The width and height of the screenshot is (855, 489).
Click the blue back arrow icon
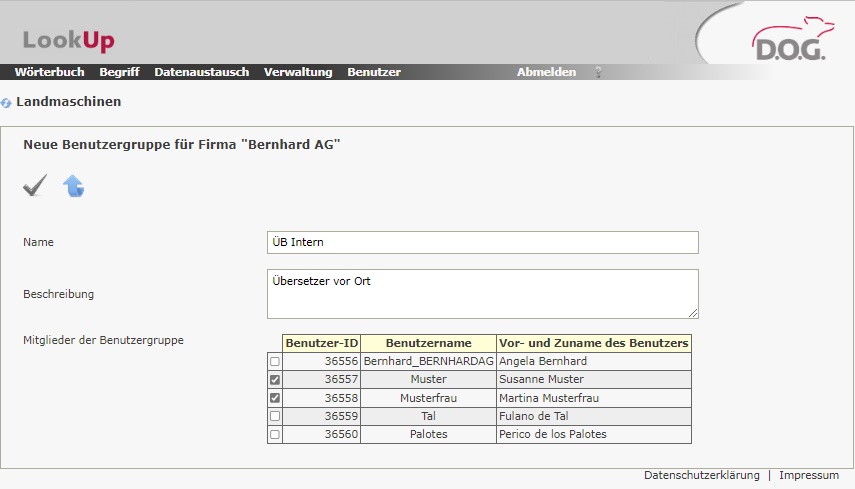[x=73, y=186]
